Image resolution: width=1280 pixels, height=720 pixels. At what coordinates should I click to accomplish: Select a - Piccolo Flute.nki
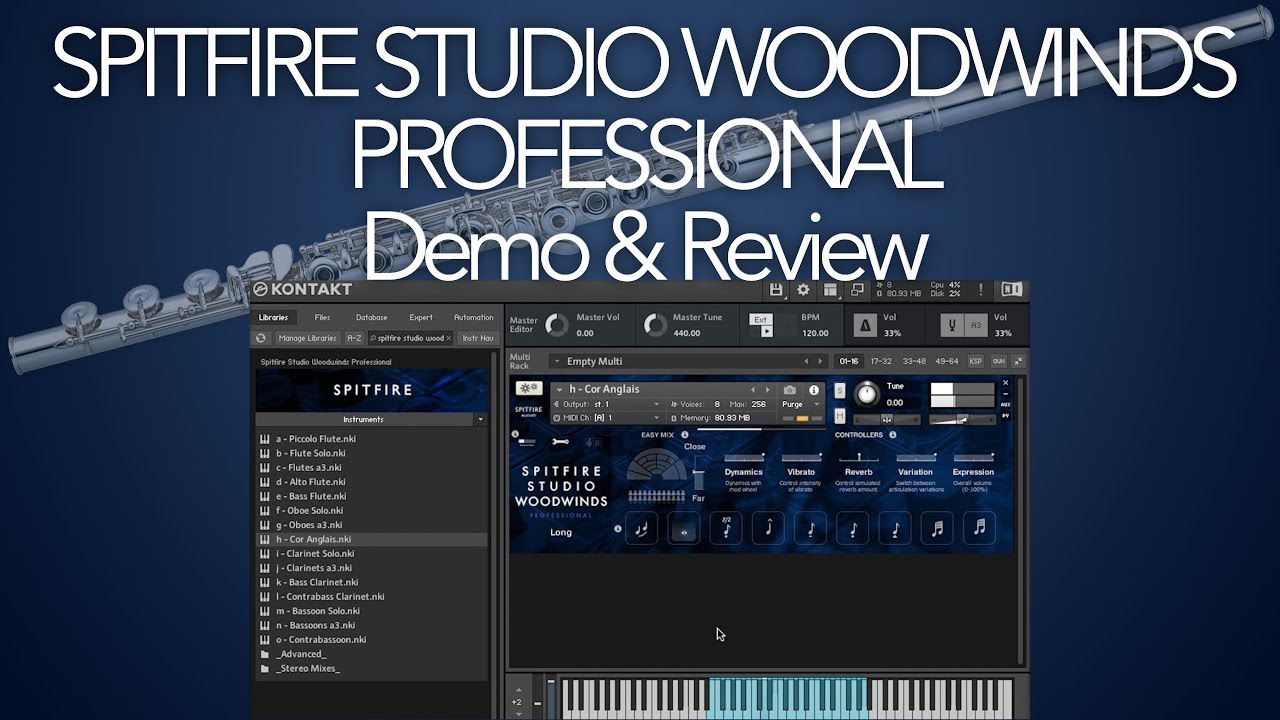[x=316, y=439]
